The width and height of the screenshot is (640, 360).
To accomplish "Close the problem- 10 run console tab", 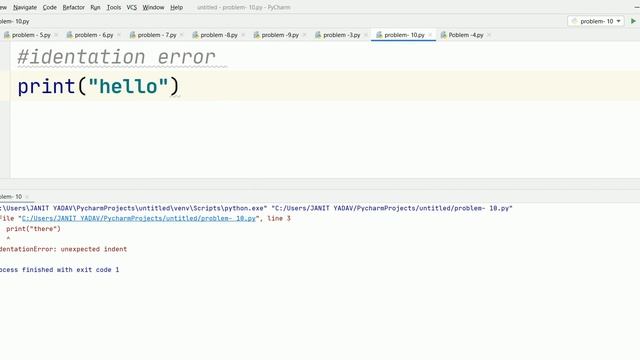I will (27, 197).
